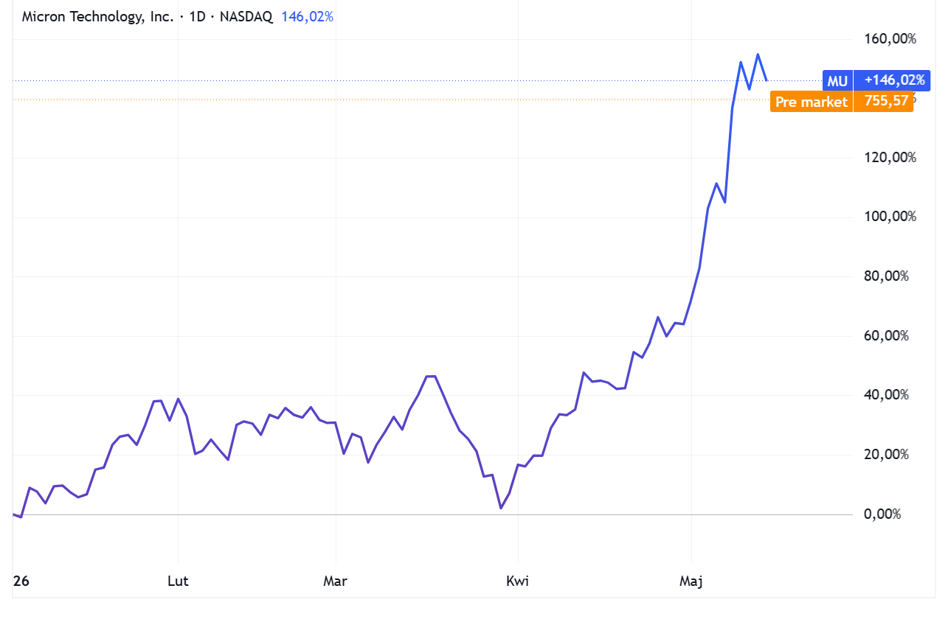
Task: Click the 80,00% price axis label
Action: (x=886, y=276)
